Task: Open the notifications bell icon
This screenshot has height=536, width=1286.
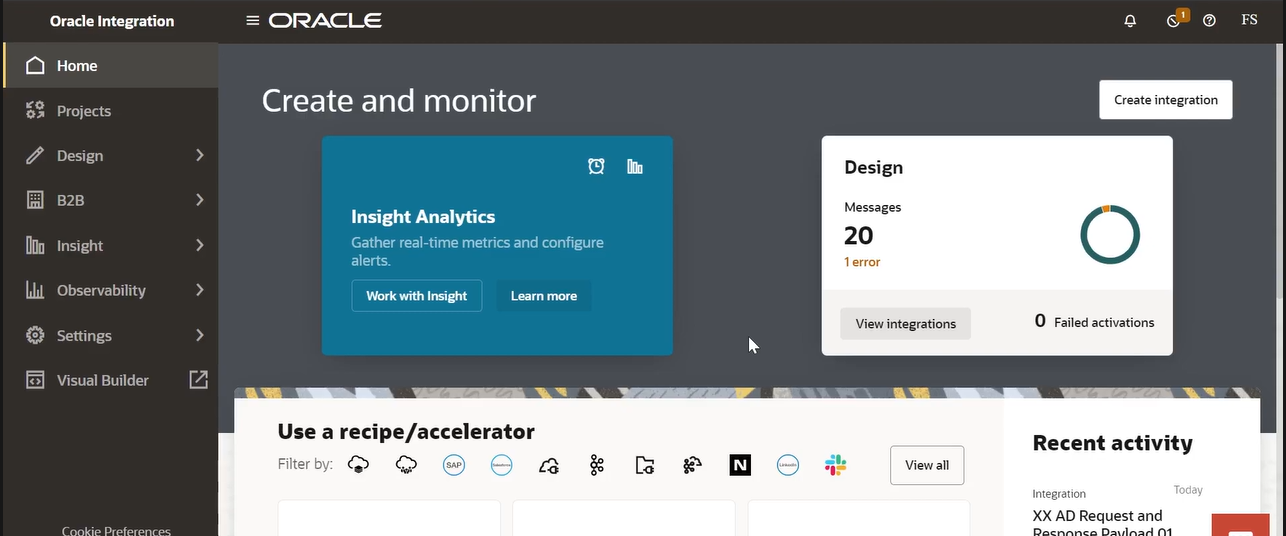Action: click(1130, 20)
